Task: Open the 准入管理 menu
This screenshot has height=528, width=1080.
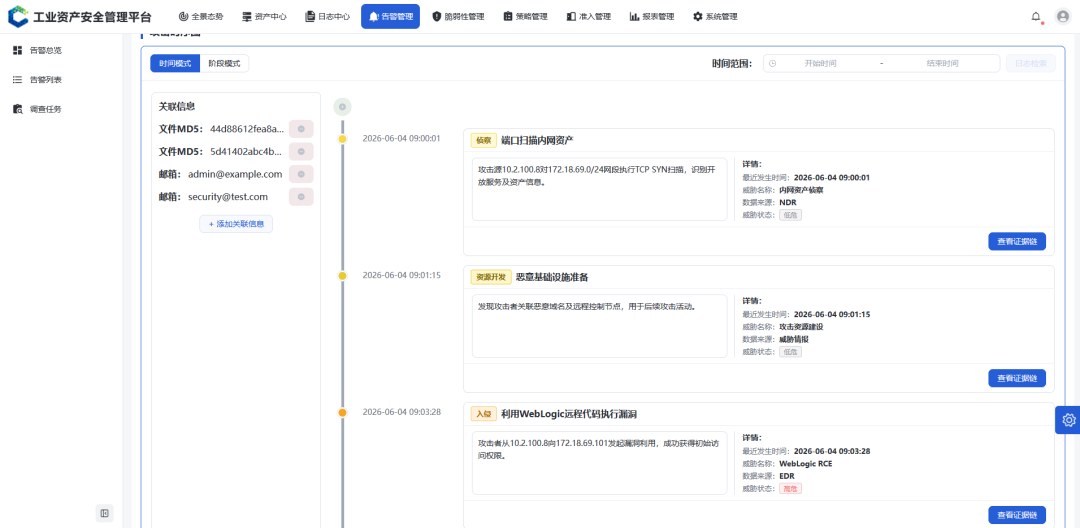Action: [589, 17]
